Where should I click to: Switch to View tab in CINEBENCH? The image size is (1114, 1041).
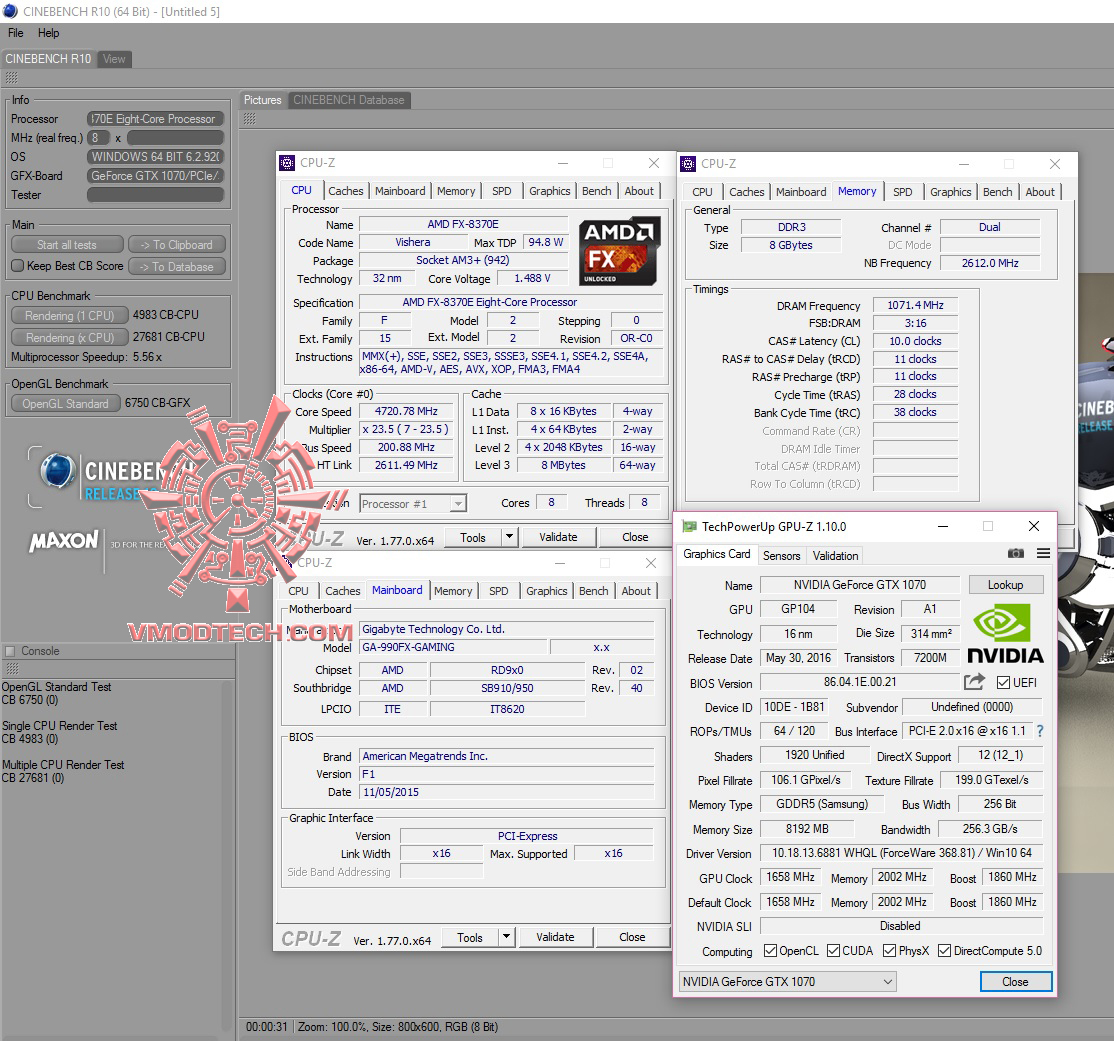(x=114, y=59)
